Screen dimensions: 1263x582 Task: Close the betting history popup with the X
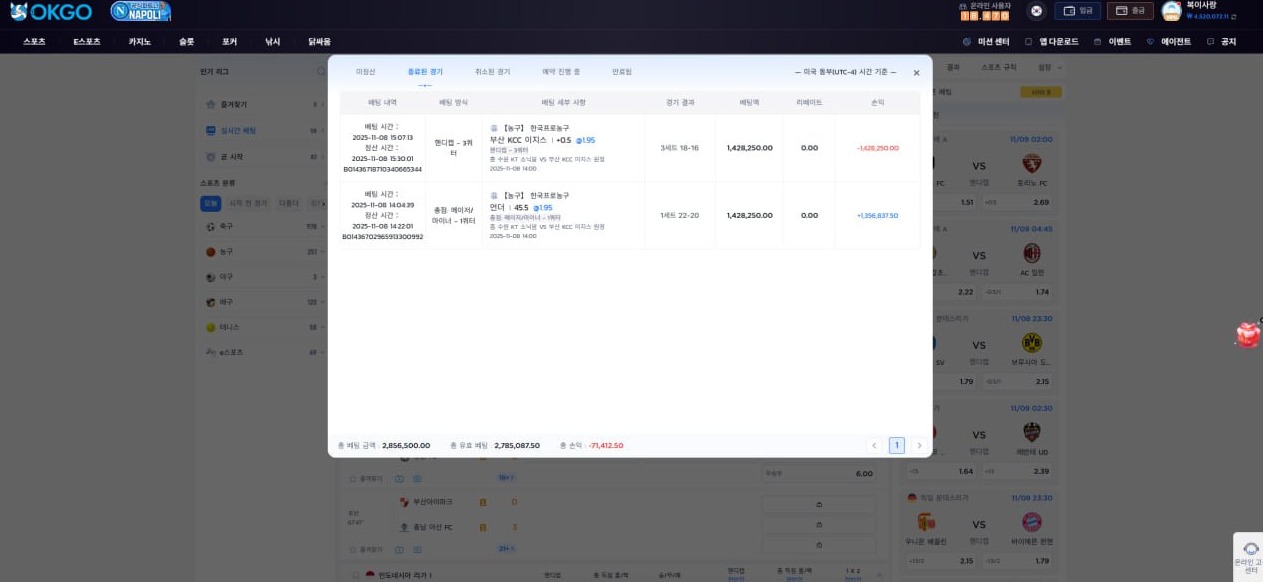pyautogui.click(x=916, y=73)
